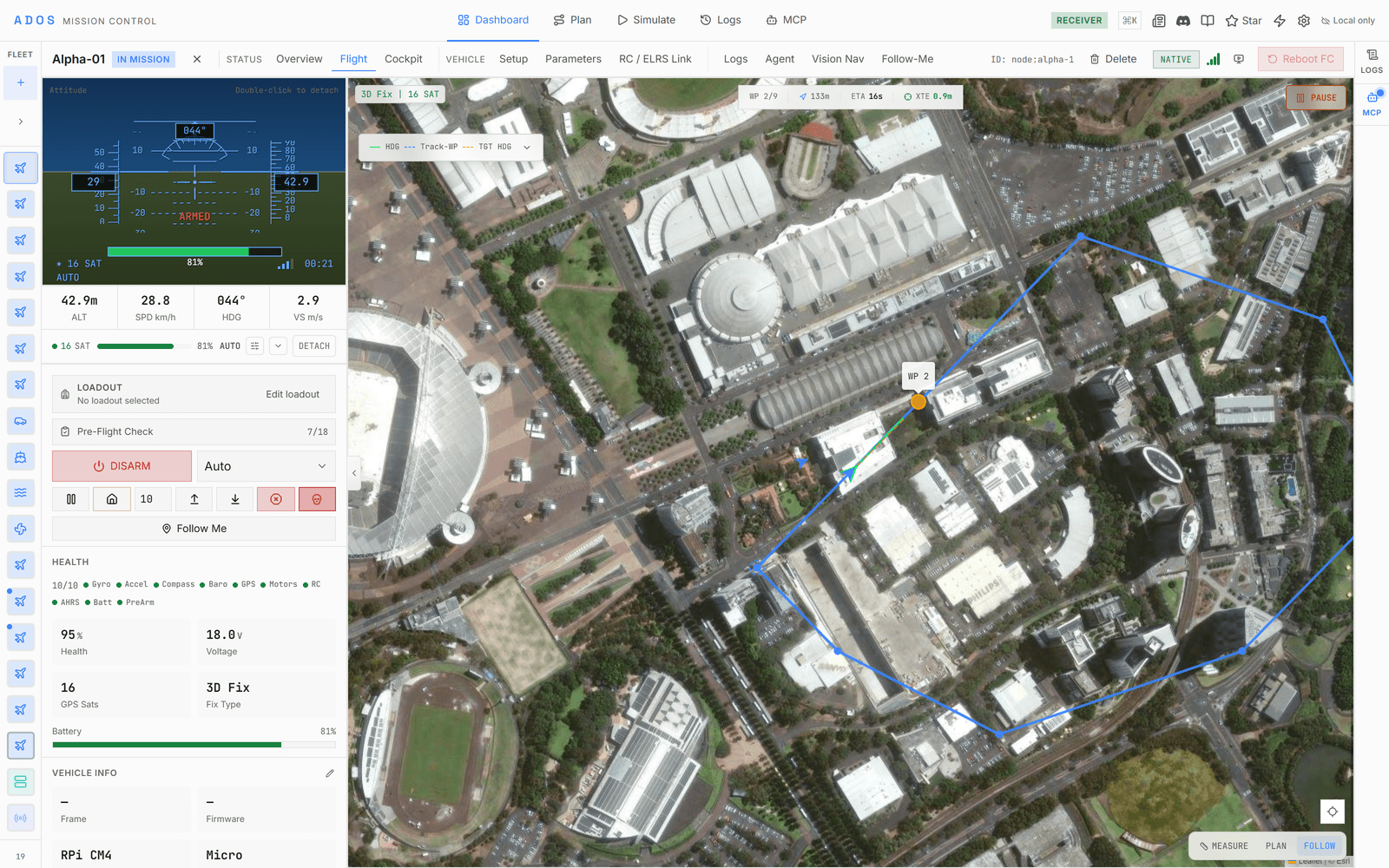The image size is (1389, 868).
Task: Open the changelog newspaper icon
Action: click(x=1158, y=21)
